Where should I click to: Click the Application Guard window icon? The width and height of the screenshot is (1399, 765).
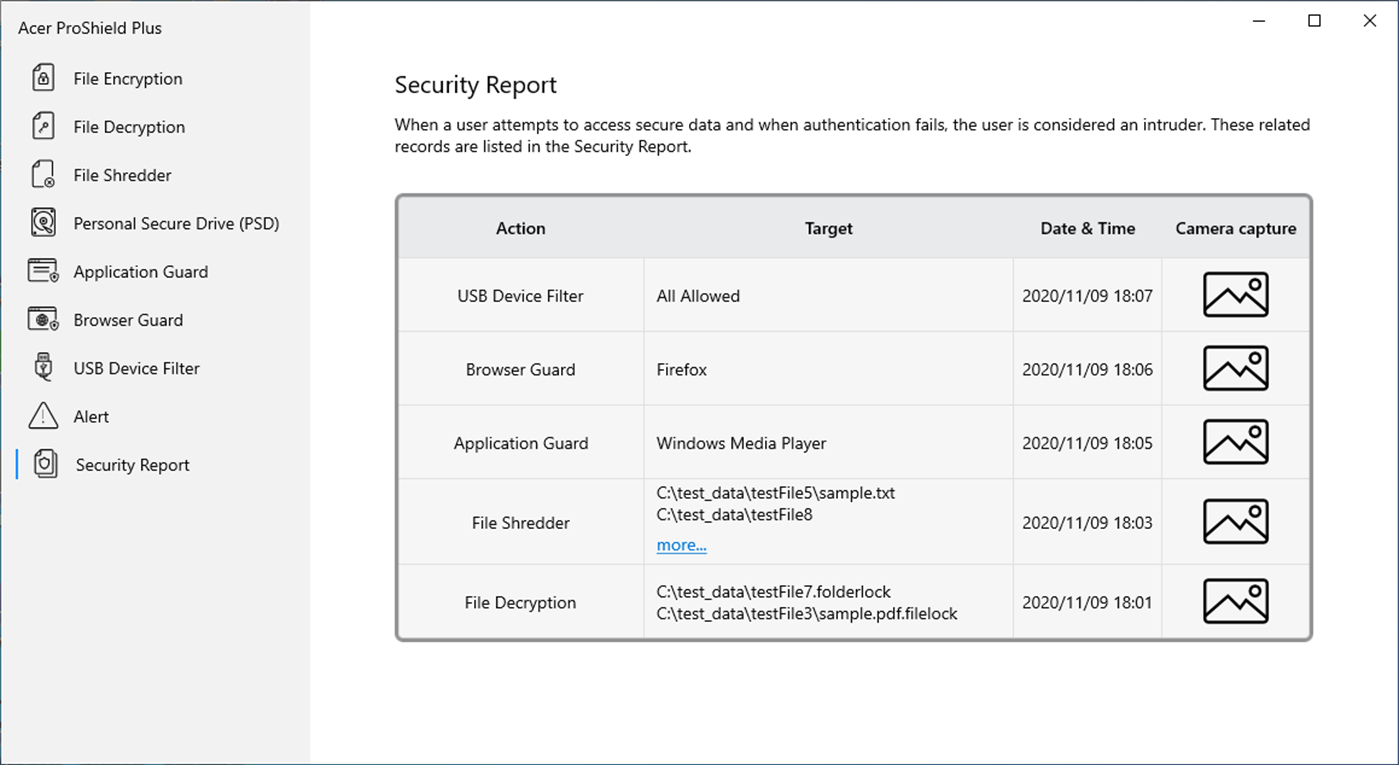pos(43,271)
